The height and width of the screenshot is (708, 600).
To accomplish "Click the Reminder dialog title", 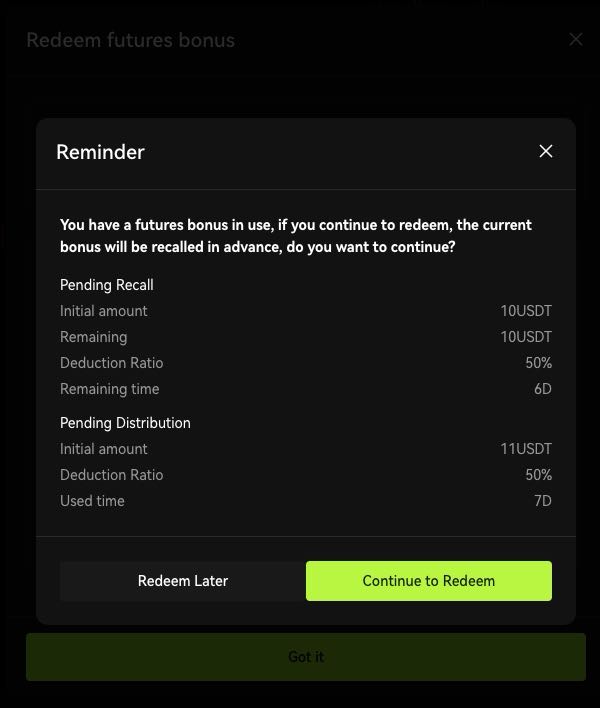I will [100, 152].
